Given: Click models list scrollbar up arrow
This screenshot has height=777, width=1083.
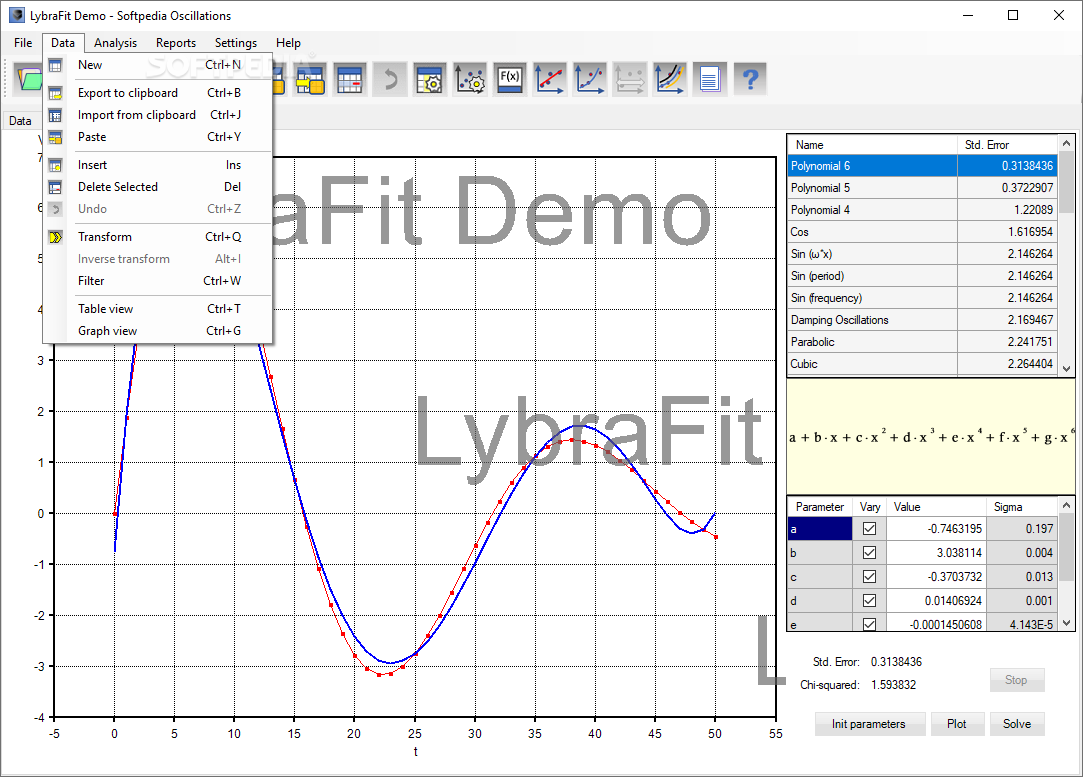Looking at the screenshot, I should (1066, 143).
